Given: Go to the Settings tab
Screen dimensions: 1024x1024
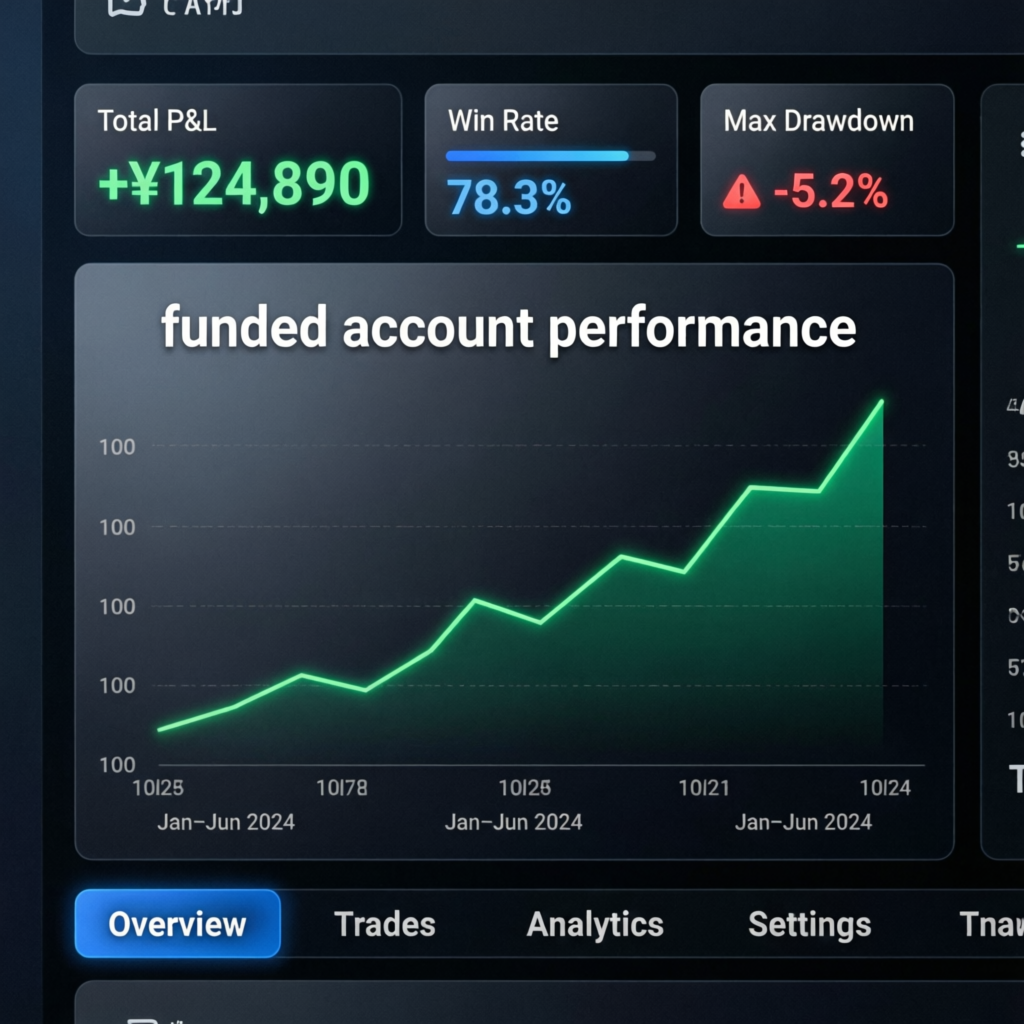Looking at the screenshot, I should pos(810,925).
